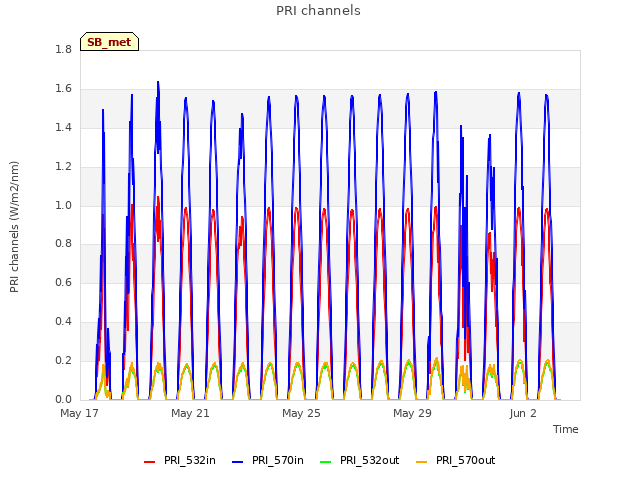640x480 pixels.
Task: Click the red PRI_532in legend swatch
Action: point(149,462)
